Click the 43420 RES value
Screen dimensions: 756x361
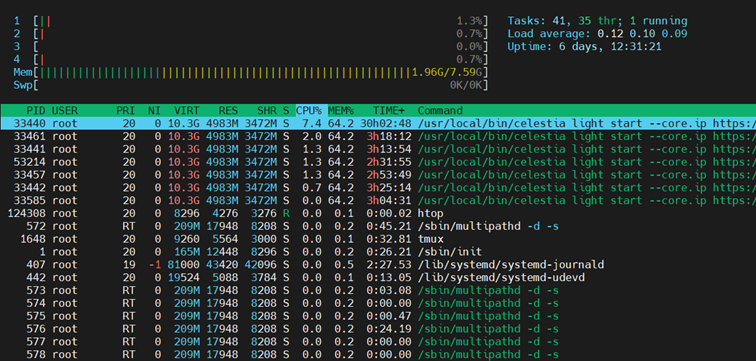coord(222,265)
